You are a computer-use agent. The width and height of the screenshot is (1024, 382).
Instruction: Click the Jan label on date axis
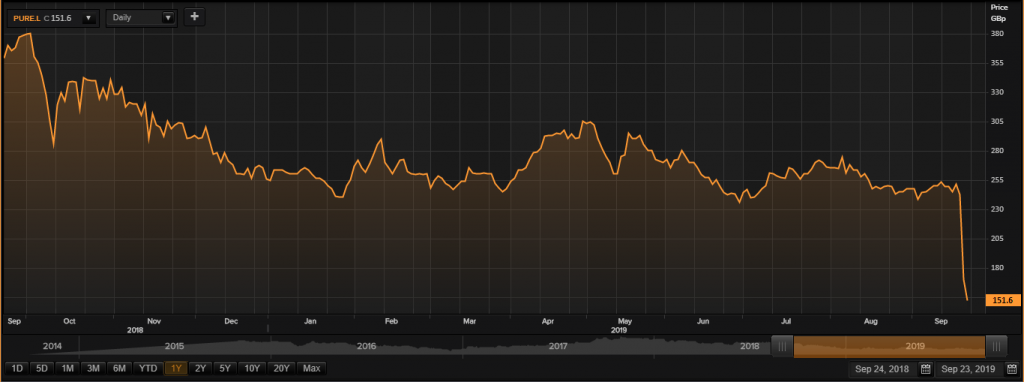[x=311, y=321]
